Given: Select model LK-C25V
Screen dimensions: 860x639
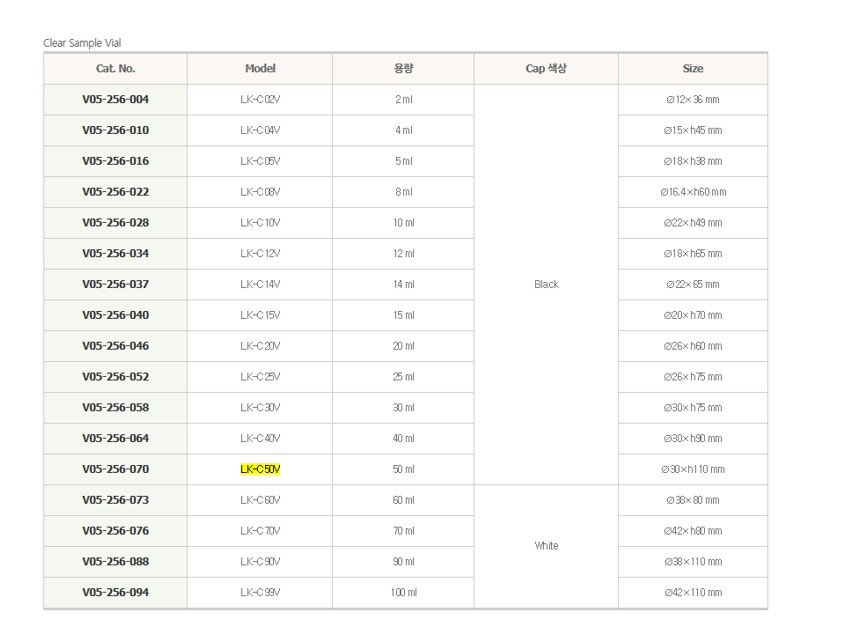Looking at the screenshot, I should (x=260, y=377).
